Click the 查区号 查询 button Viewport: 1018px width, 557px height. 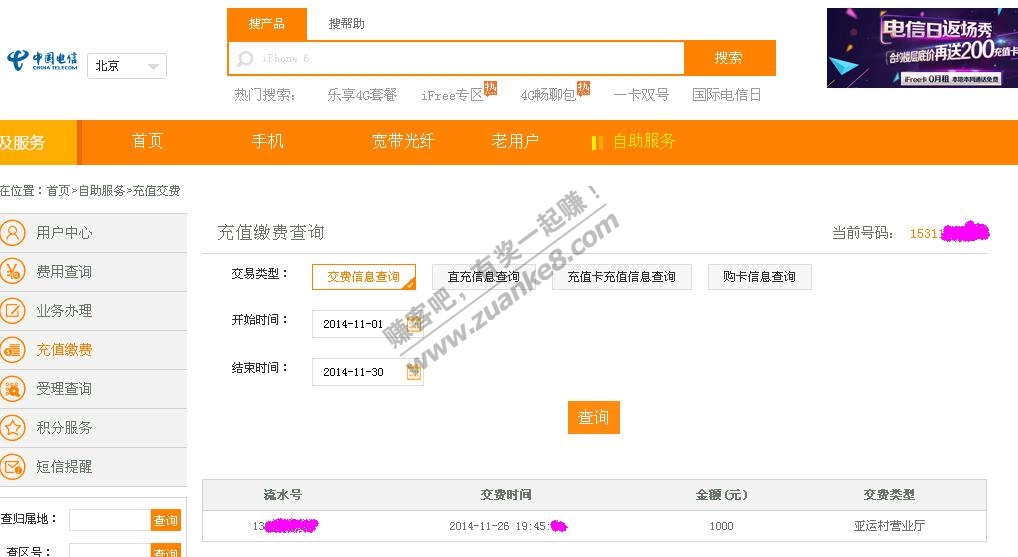pos(166,551)
